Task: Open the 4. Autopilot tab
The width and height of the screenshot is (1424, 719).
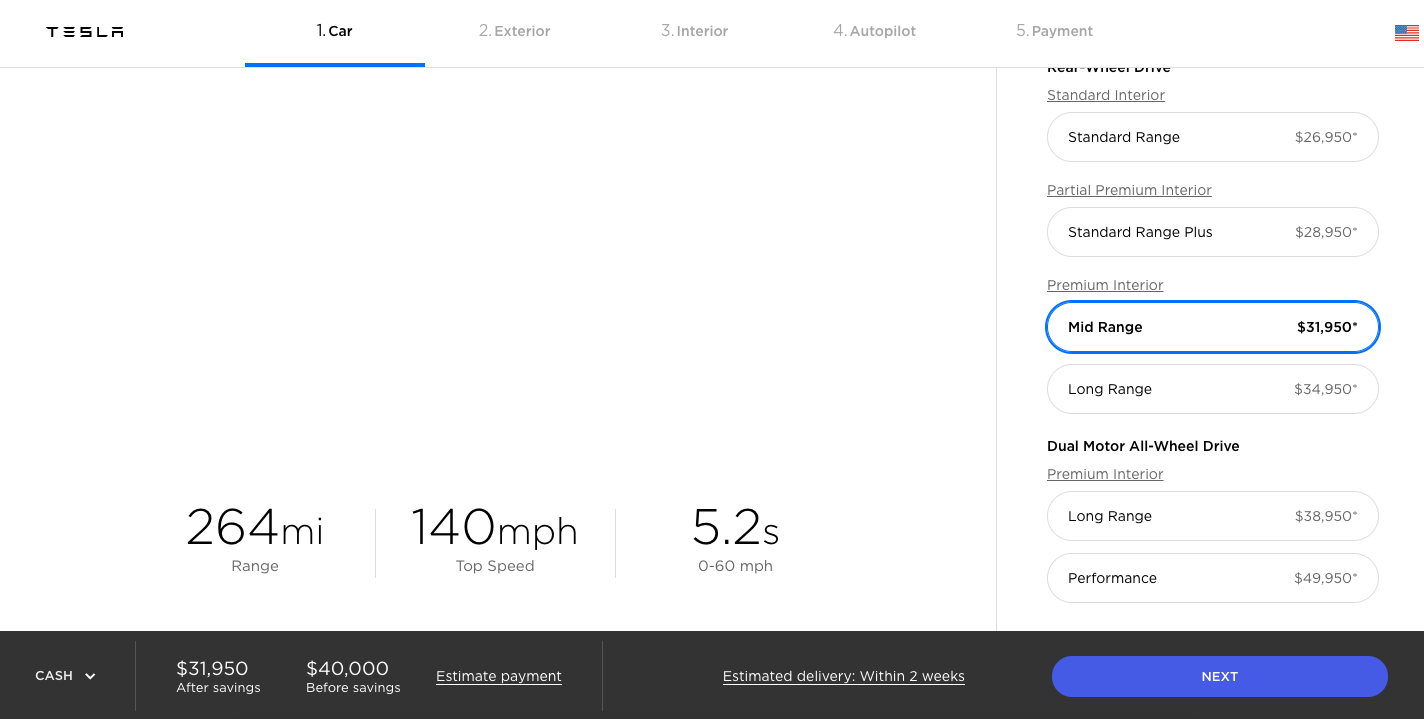Action: (874, 31)
